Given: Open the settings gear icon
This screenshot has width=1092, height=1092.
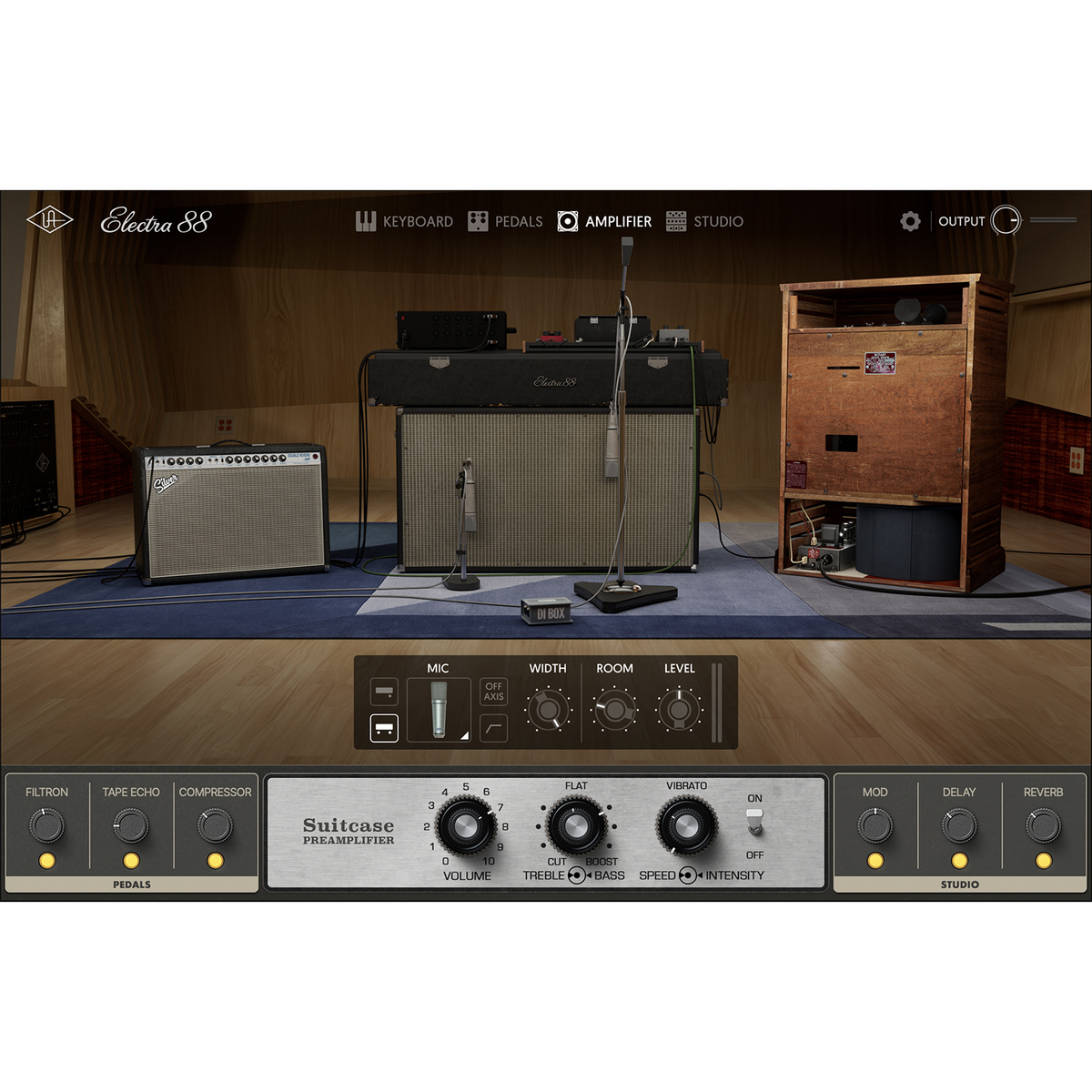Looking at the screenshot, I should point(910,221).
